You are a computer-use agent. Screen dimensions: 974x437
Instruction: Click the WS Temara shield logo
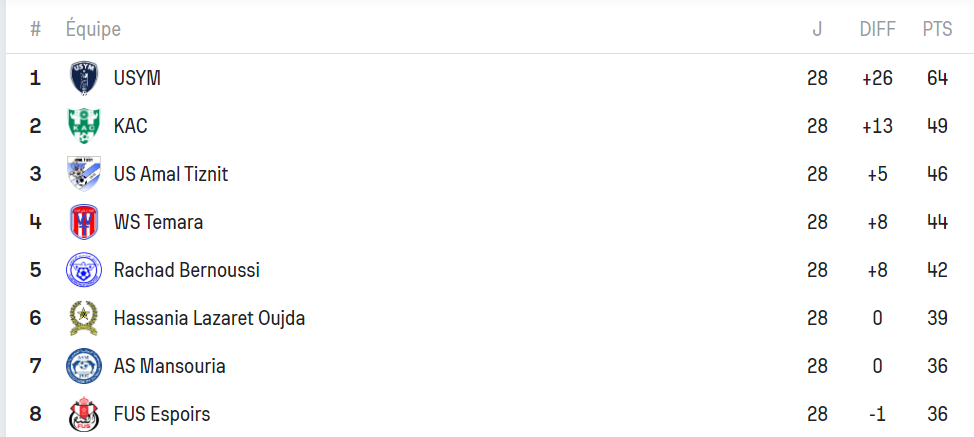click(x=84, y=222)
